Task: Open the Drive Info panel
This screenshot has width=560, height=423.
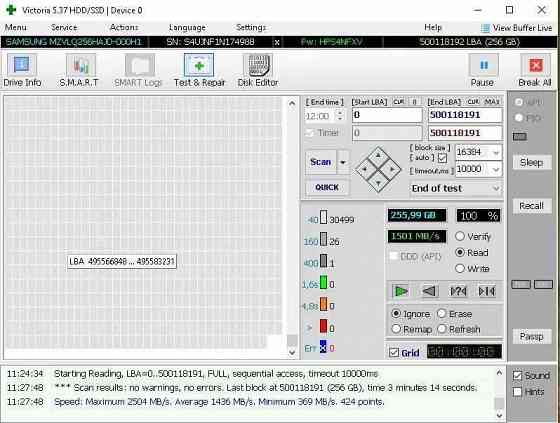Action: point(22,70)
